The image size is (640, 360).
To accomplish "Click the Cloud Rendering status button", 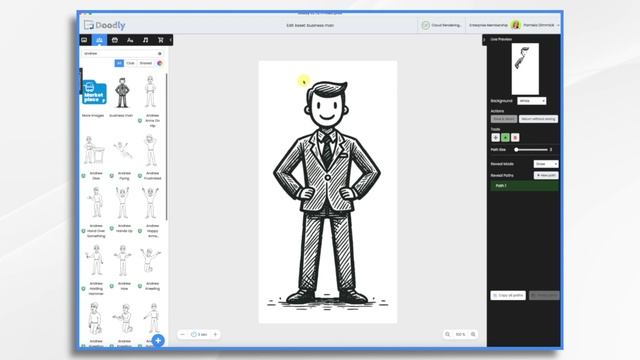I will [x=441, y=25].
